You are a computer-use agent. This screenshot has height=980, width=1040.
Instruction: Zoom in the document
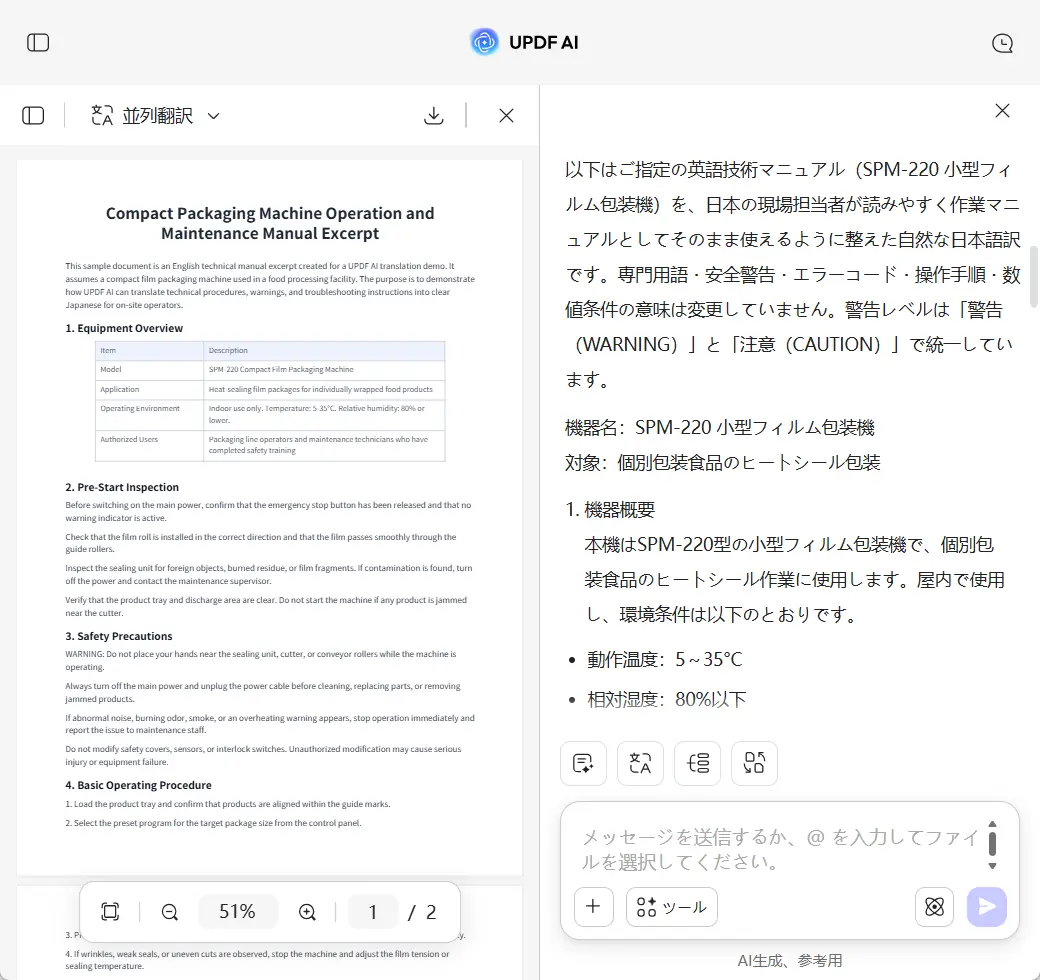click(x=307, y=912)
